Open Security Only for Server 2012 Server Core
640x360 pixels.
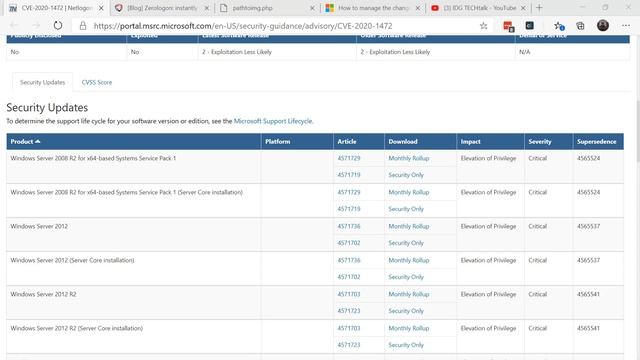pyautogui.click(x=406, y=277)
